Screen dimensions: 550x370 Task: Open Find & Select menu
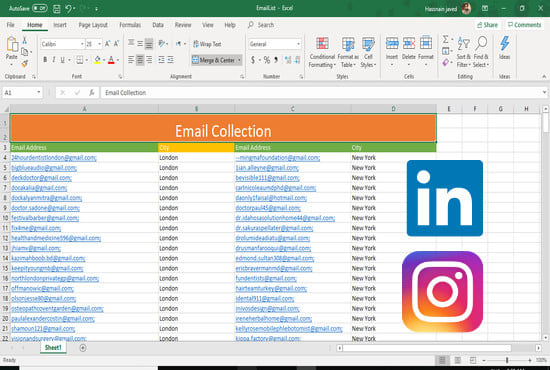click(x=481, y=52)
